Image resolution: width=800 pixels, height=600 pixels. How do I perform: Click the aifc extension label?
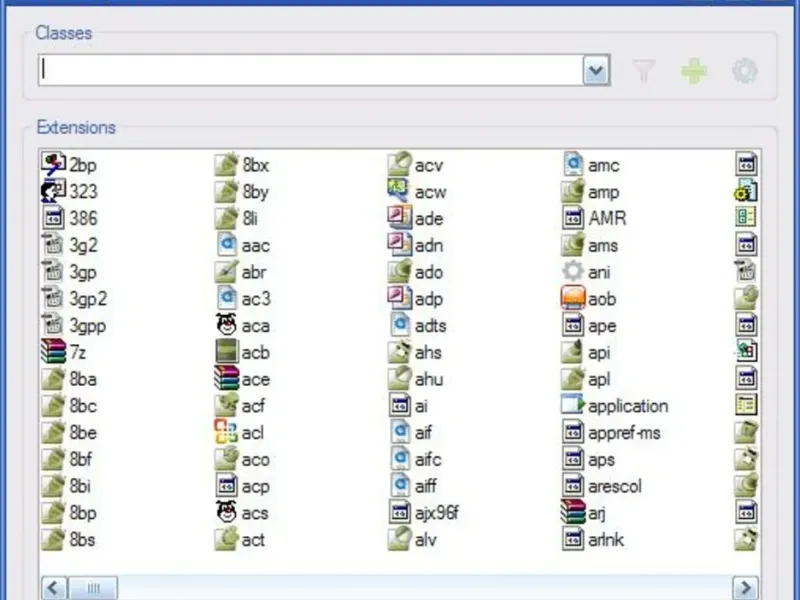428,460
